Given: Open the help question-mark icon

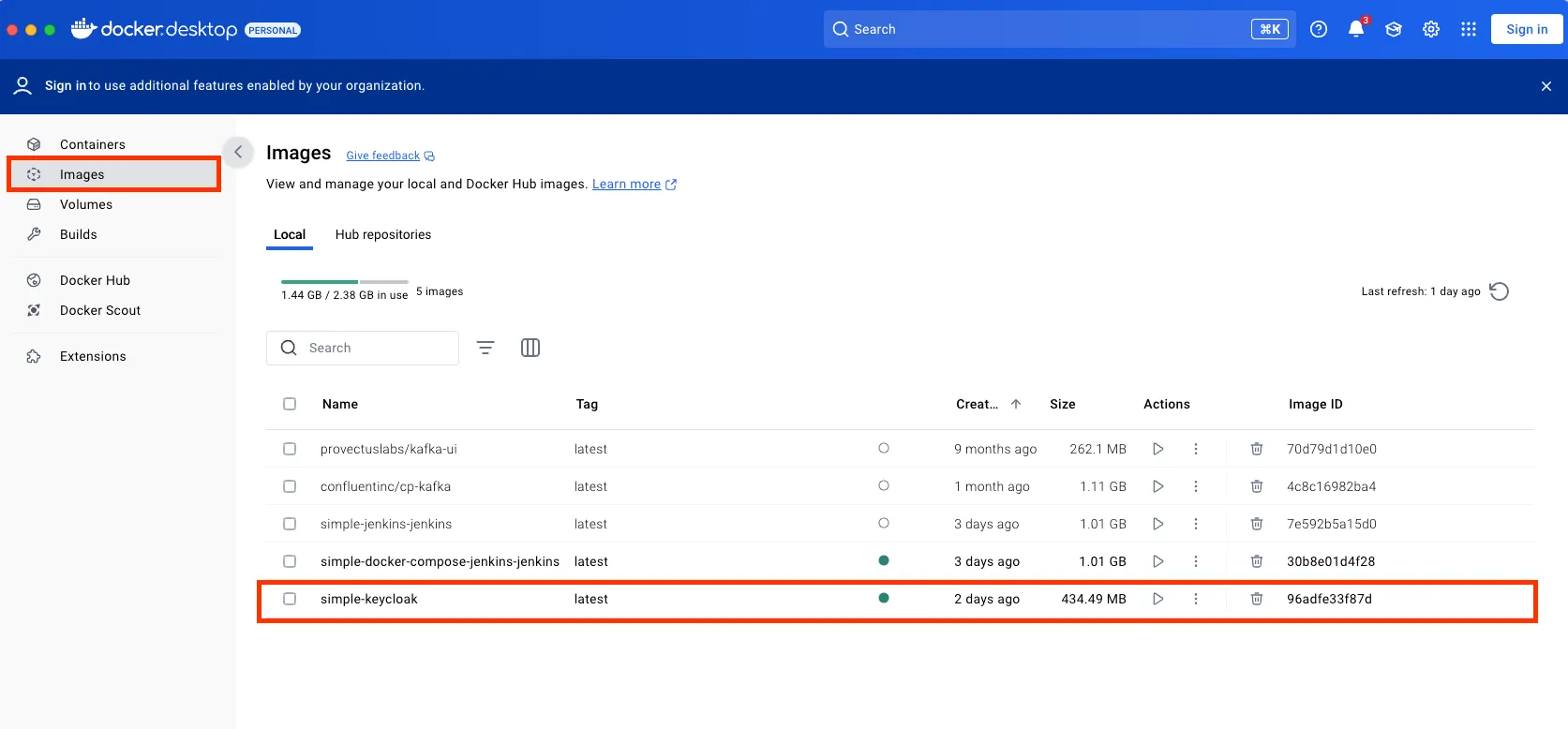Looking at the screenshot, I should click(1319, 29).
